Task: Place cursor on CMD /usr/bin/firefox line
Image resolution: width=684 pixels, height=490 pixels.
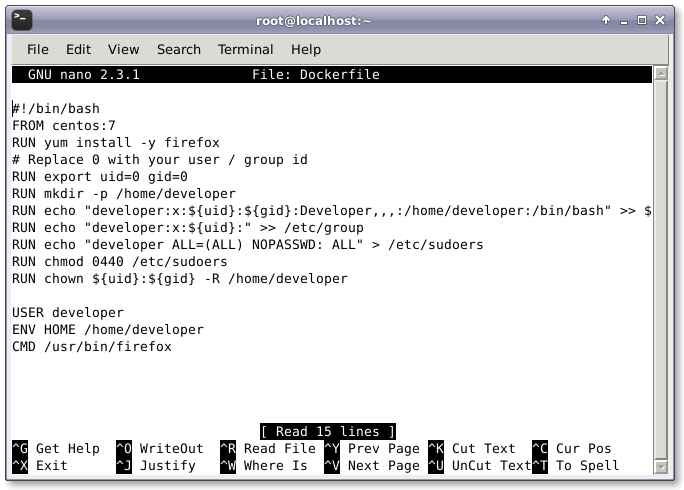Action: pos(92,346)
